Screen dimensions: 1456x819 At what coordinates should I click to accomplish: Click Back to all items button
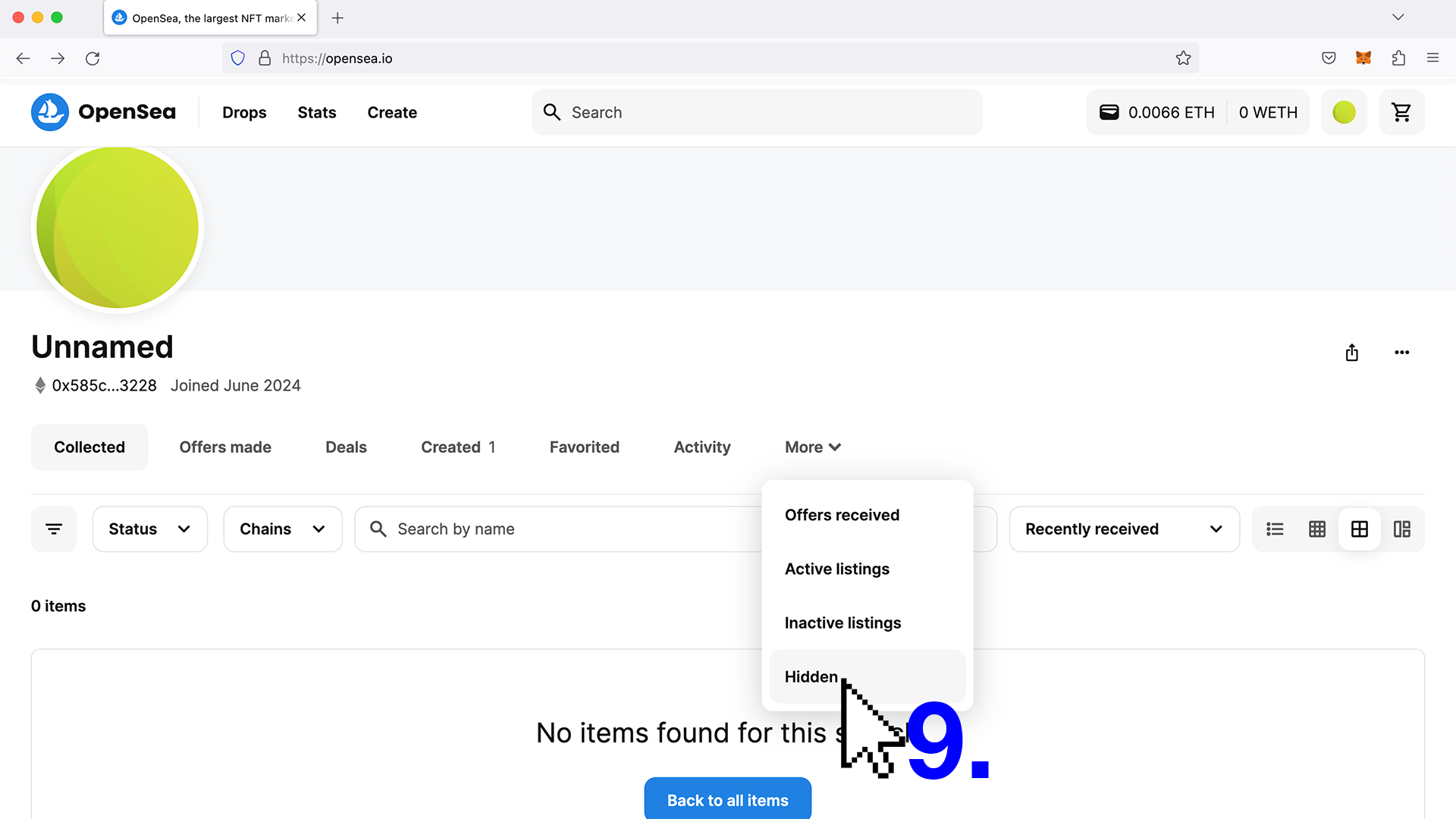pyautogui.click(x=728, y=799)
